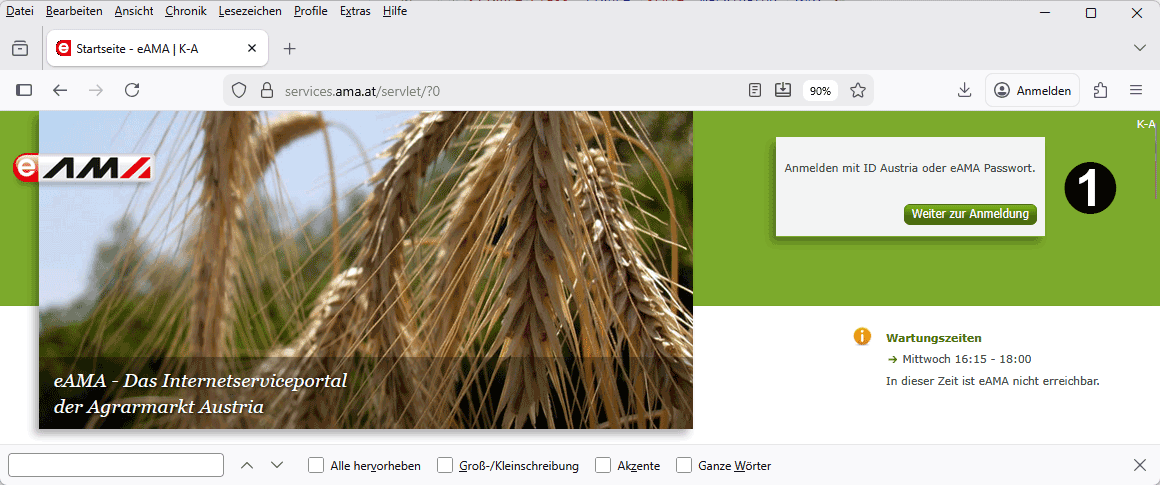The width and height of the screenshot is (1160, 485).
Task: Reset the 90% zoom level badge
Action: pyautogui.click(x=820, y=91)
